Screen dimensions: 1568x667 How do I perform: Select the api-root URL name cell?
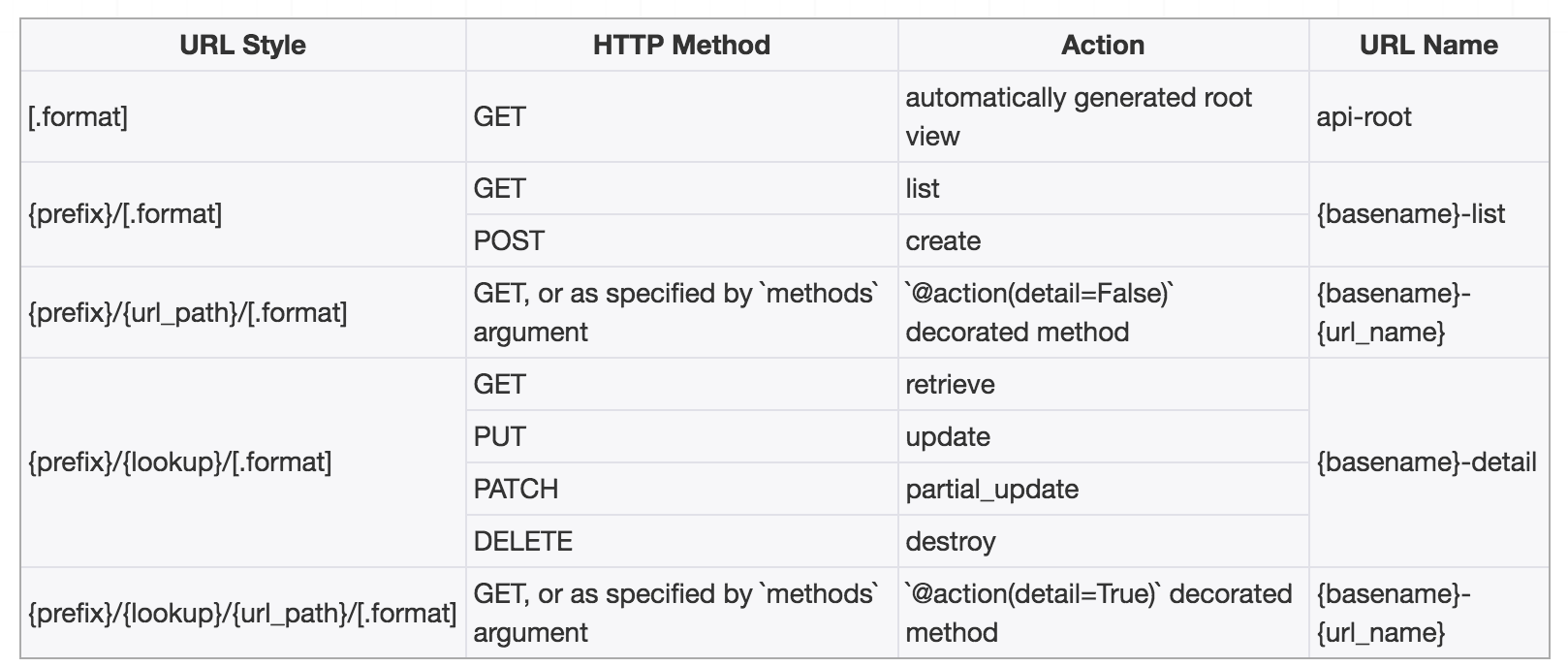1364,117
